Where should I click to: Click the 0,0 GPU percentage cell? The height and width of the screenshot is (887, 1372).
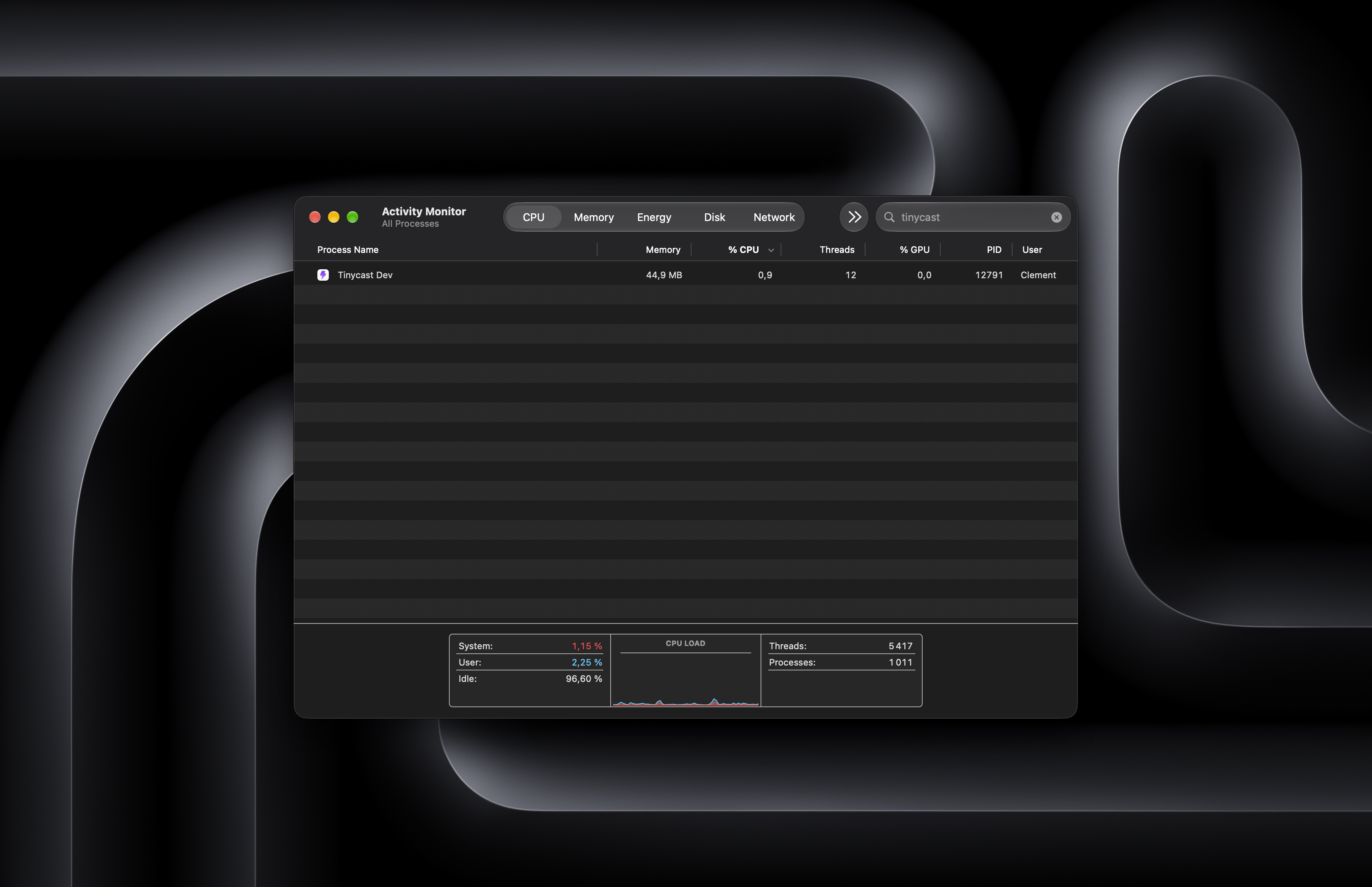(924, 275)
